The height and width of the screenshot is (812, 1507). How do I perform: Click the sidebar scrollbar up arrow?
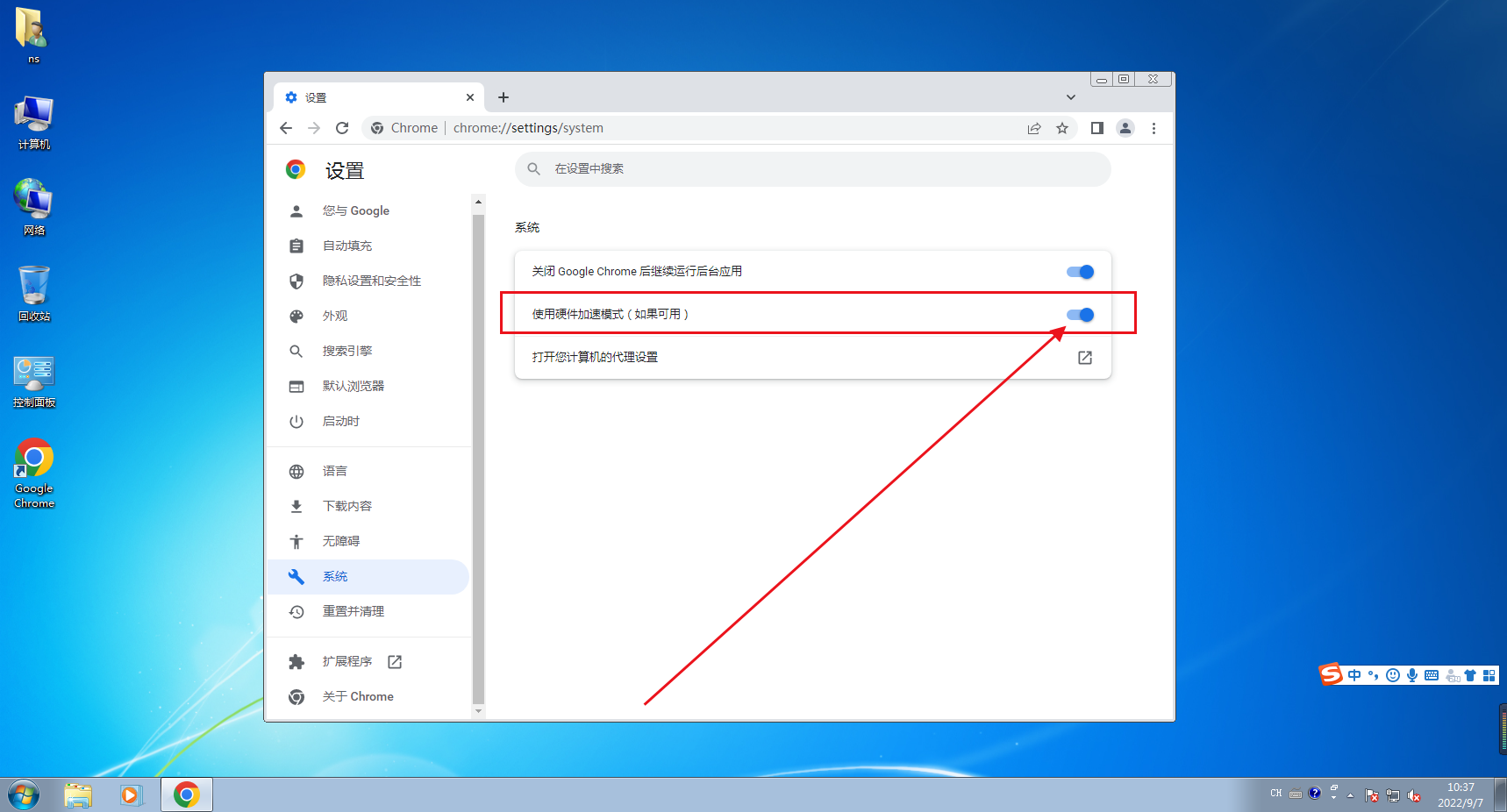click(x=478, y=202)
